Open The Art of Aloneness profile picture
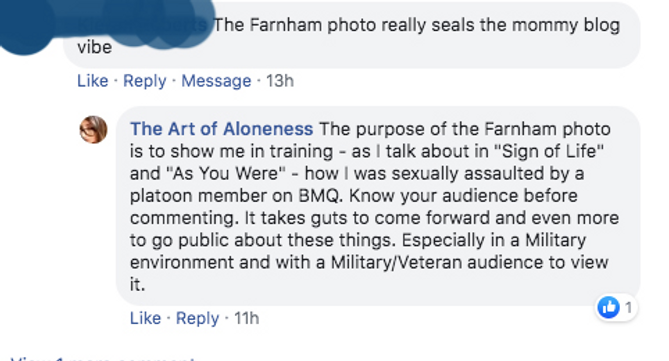The image size is (669, 361). click(93, 129)
